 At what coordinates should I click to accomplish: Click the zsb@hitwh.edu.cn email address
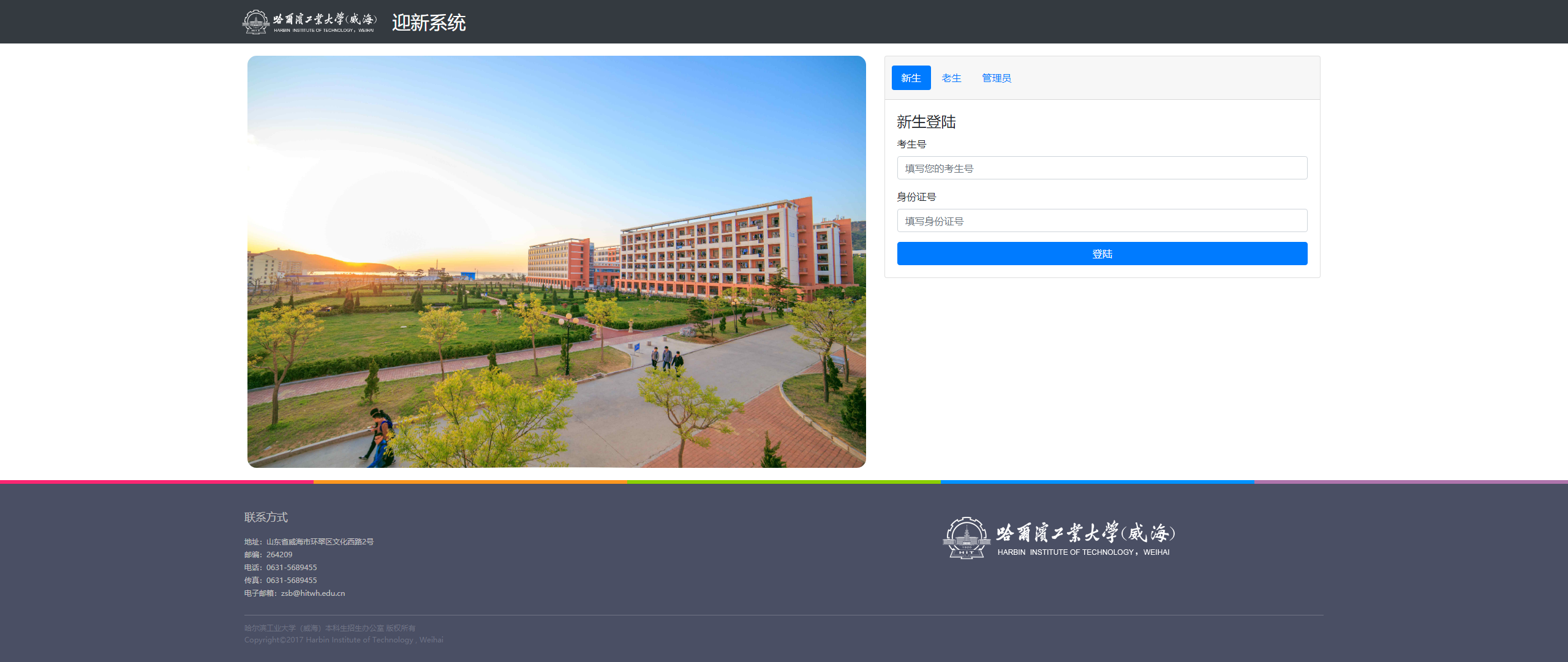coord(312,593)
